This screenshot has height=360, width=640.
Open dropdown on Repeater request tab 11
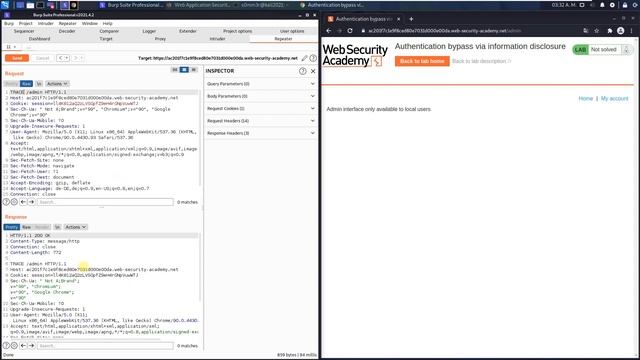point(15,47)
